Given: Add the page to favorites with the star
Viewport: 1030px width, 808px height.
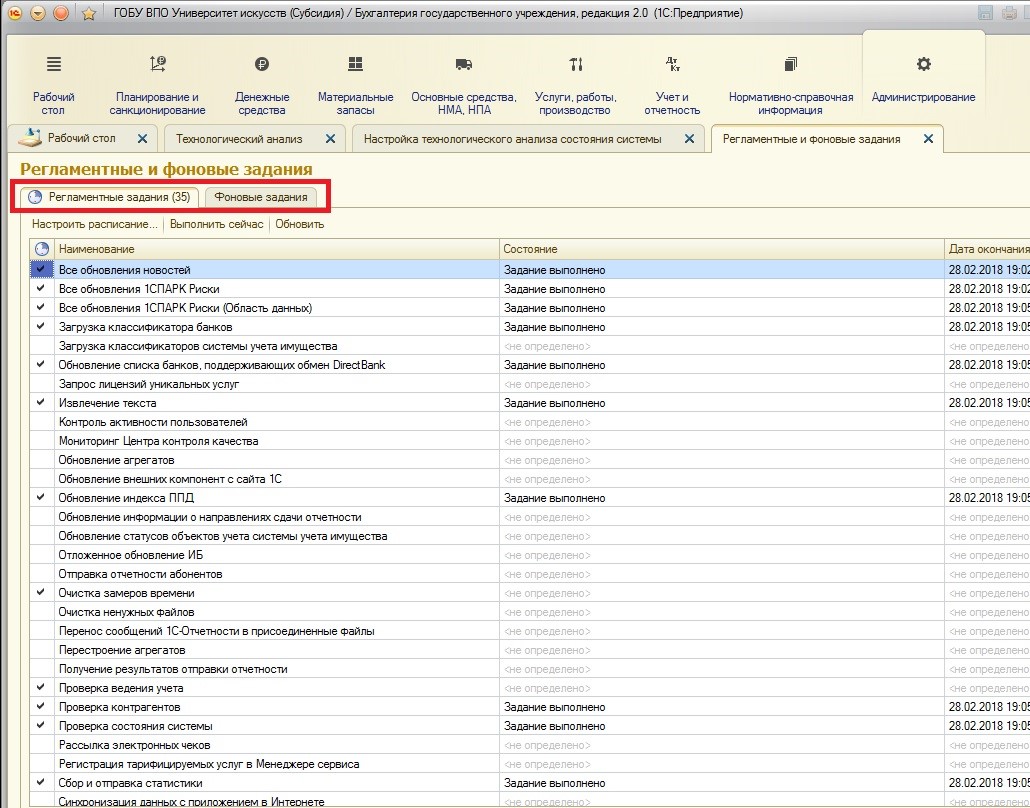Looking at the screenshot, I should pos(88,13).
